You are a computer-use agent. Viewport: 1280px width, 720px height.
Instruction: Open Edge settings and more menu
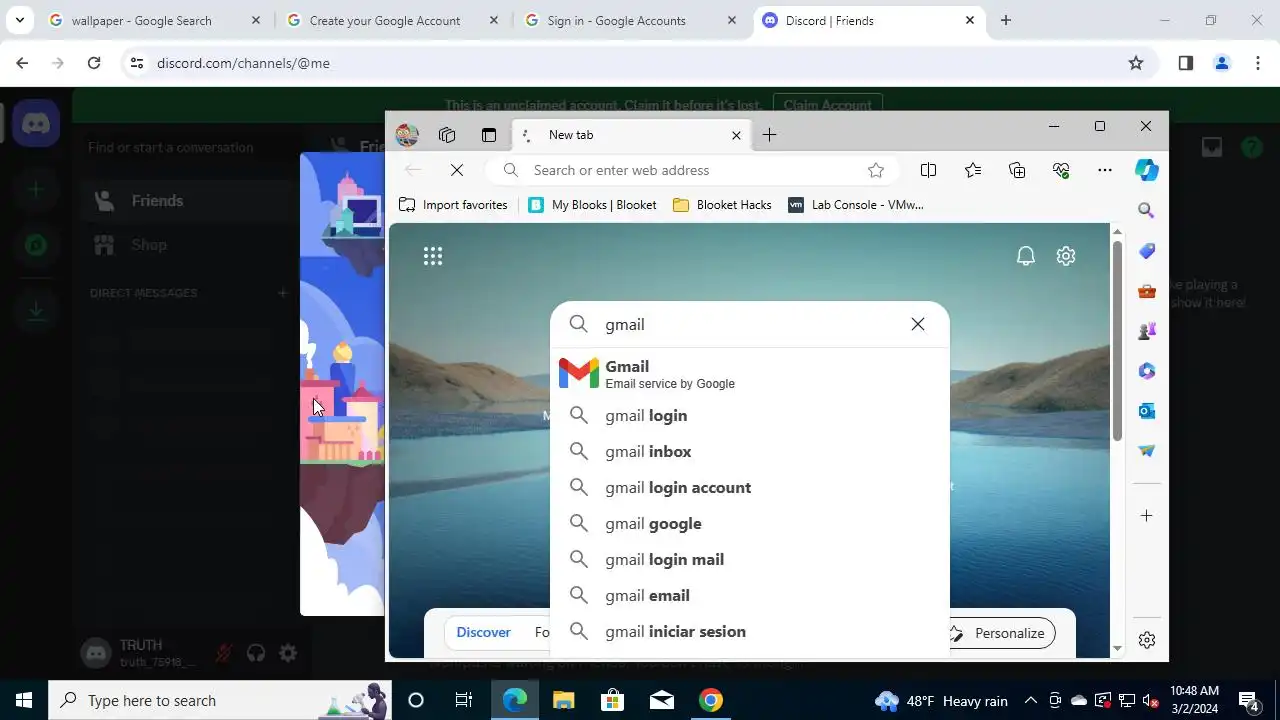pyautogui.click(x=1105, y=170)
